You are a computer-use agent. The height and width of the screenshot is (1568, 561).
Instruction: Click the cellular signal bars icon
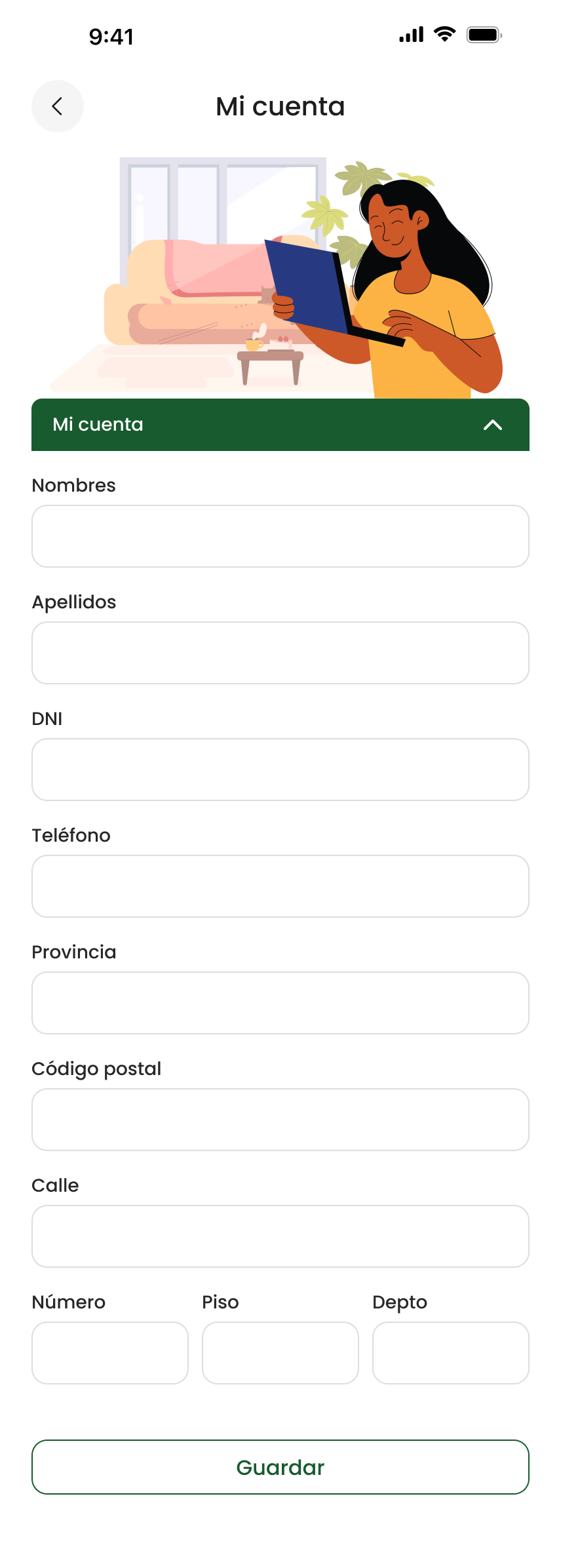point(412,35)
